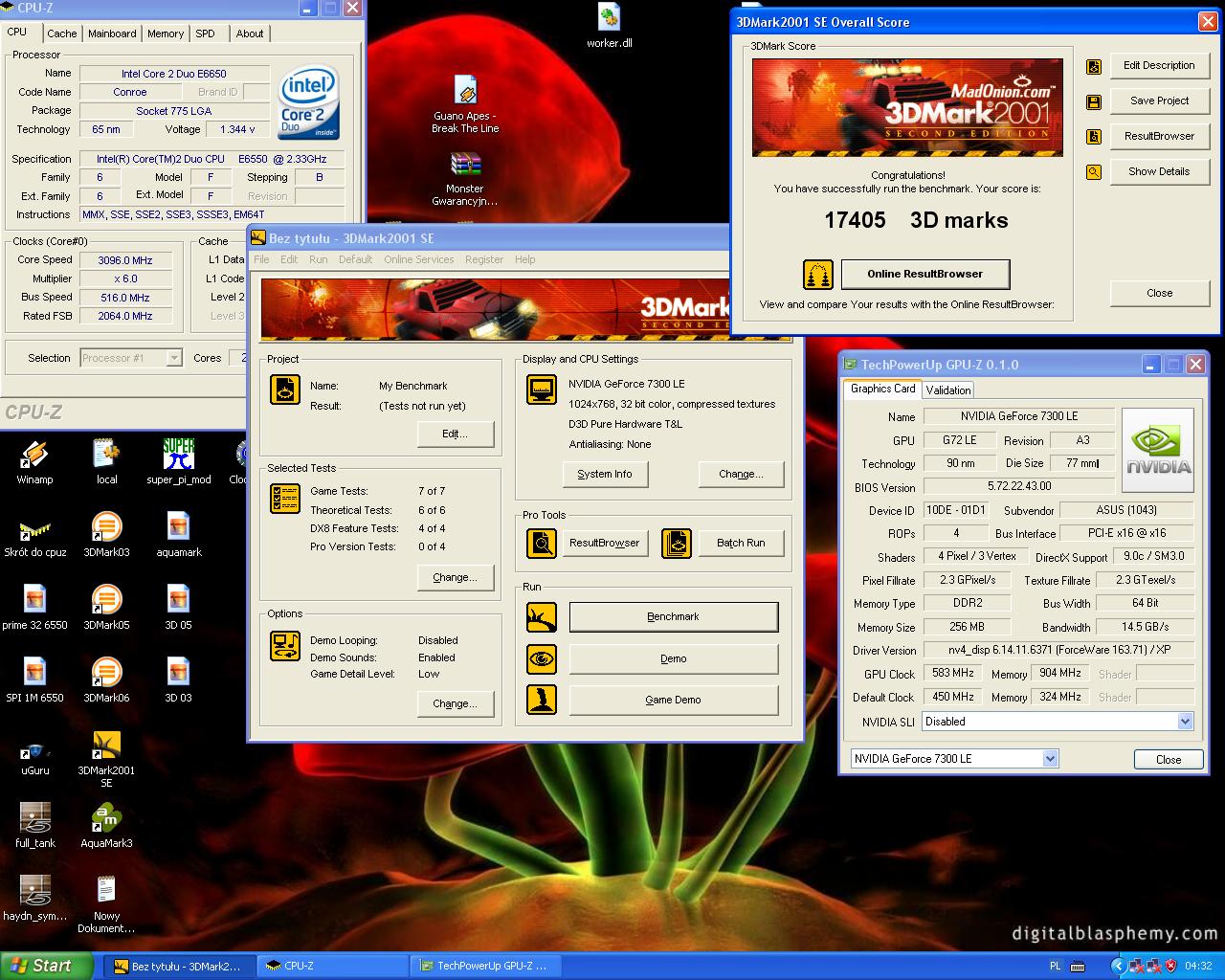Open the About tab in CPU-Z

(x=250, y=33)
